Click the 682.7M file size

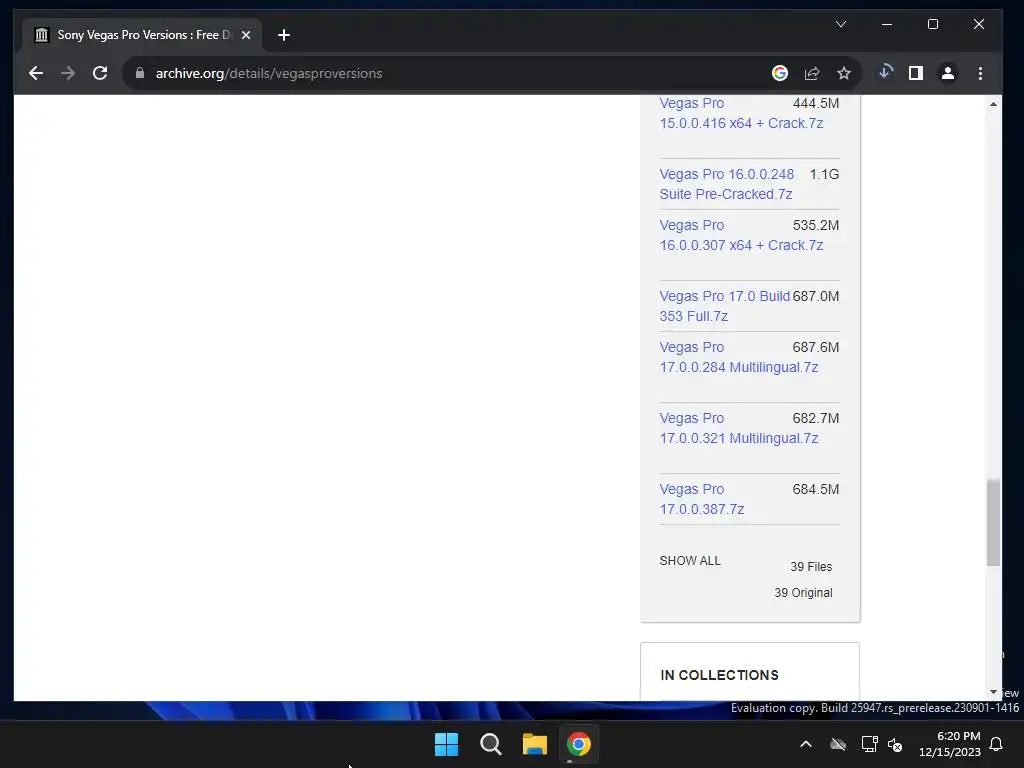816,419
